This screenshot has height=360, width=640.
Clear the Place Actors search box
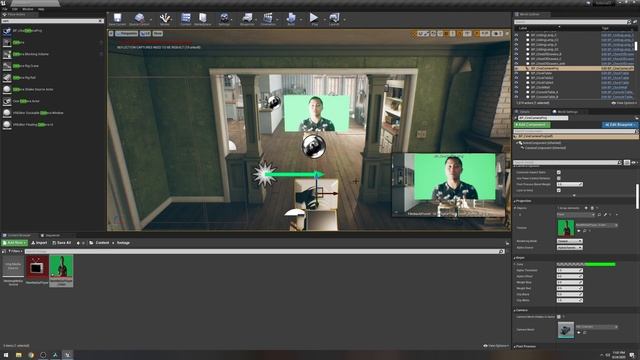(100, 21)
